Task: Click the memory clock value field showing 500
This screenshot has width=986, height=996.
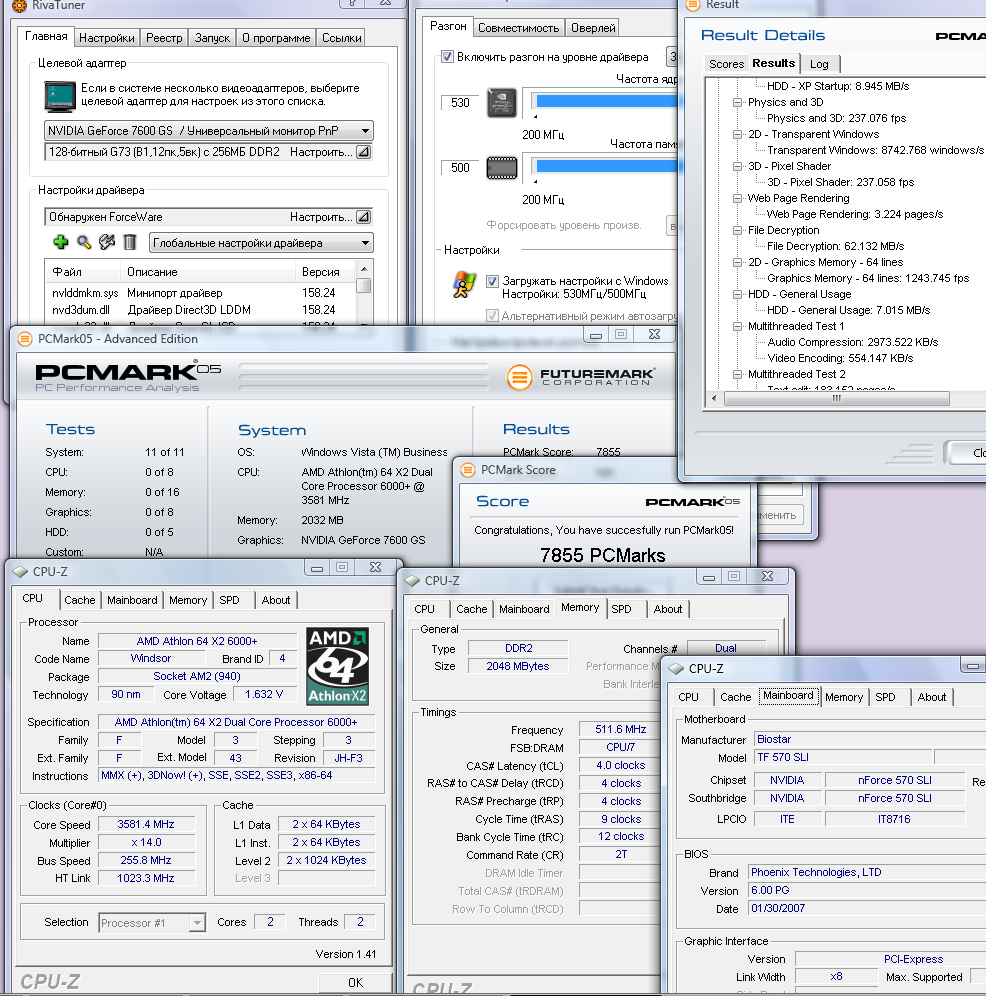Action: click(461, 168)
